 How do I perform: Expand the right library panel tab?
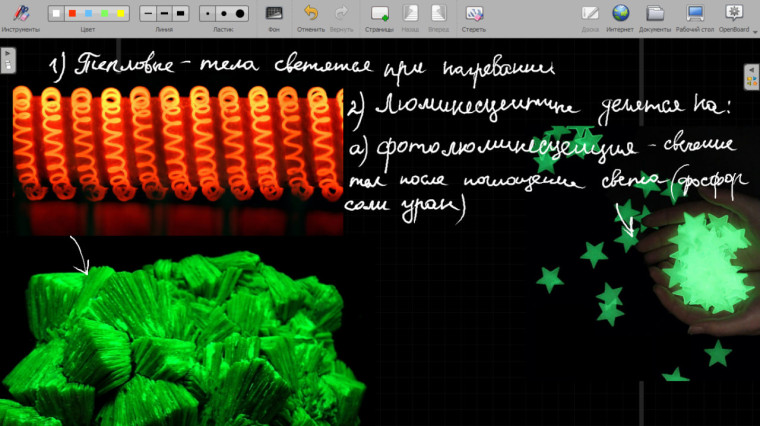point(752,77)
